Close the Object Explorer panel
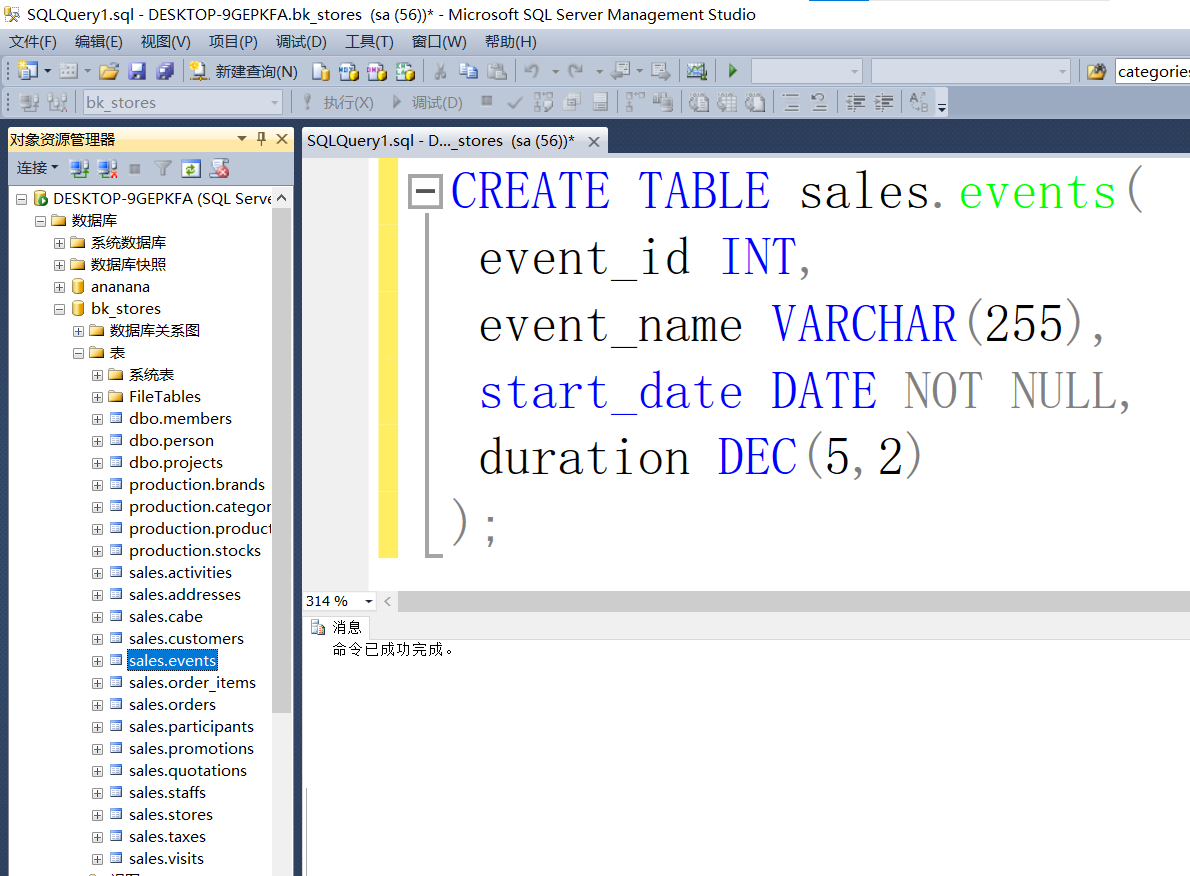Image resolution: width=1190 pixels, height=876 pixels. (282, 139)
